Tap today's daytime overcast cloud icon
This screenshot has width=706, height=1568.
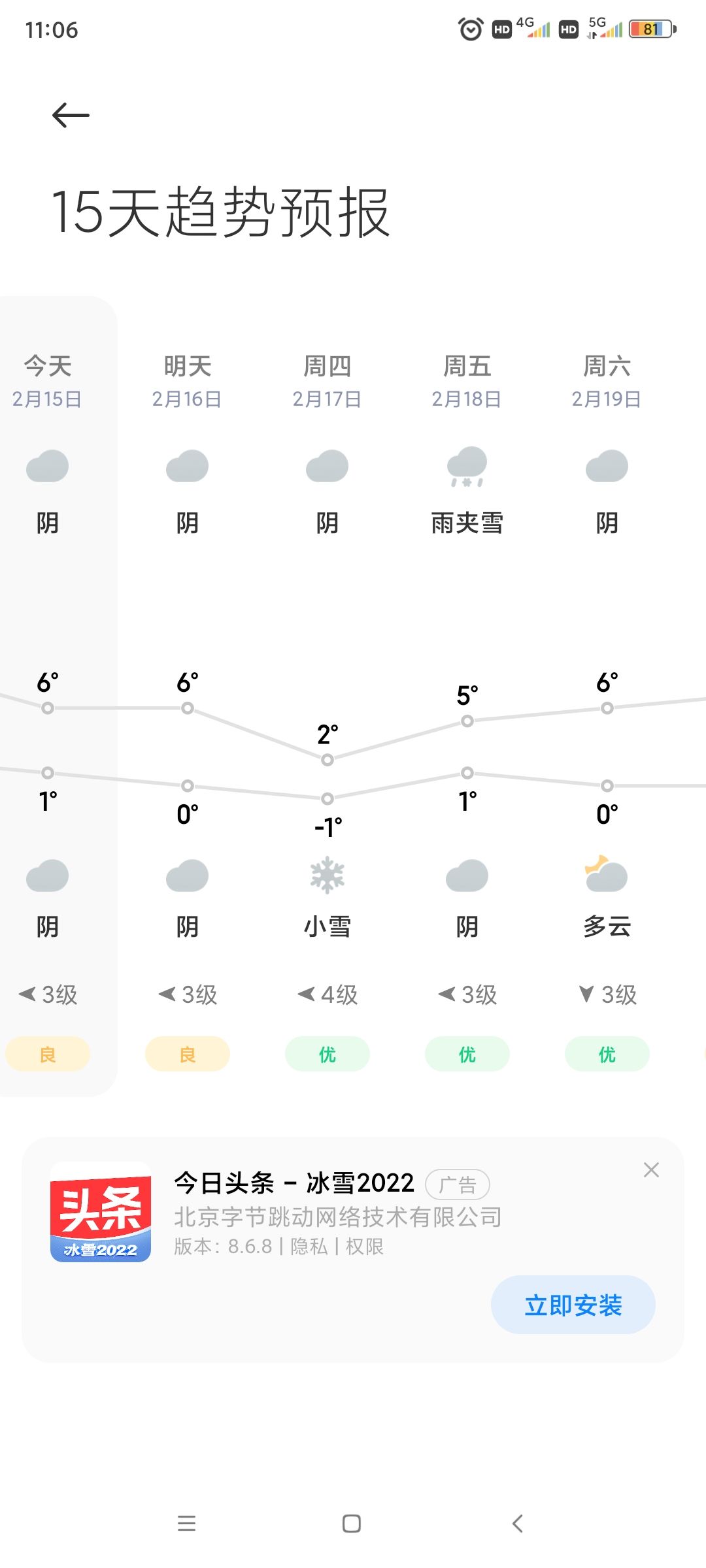pyautogui.click(x=47, y=466)
